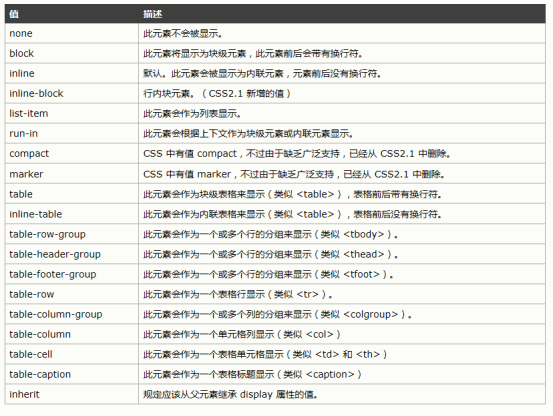Click the 'table-header-group' value cell
The image size is (553, 416).
72,255
